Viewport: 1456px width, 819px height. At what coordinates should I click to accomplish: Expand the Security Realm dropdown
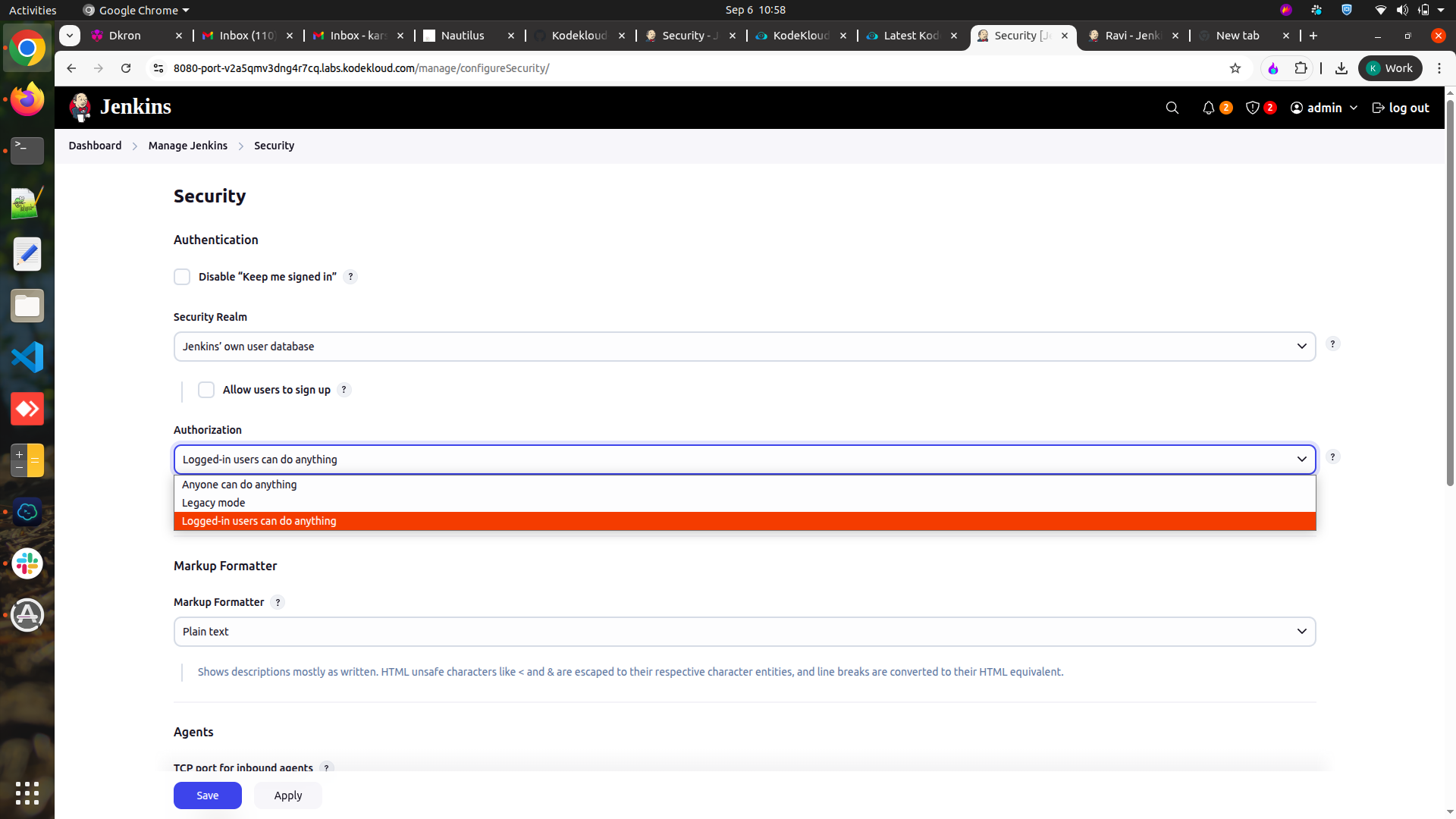click(744, 347)
